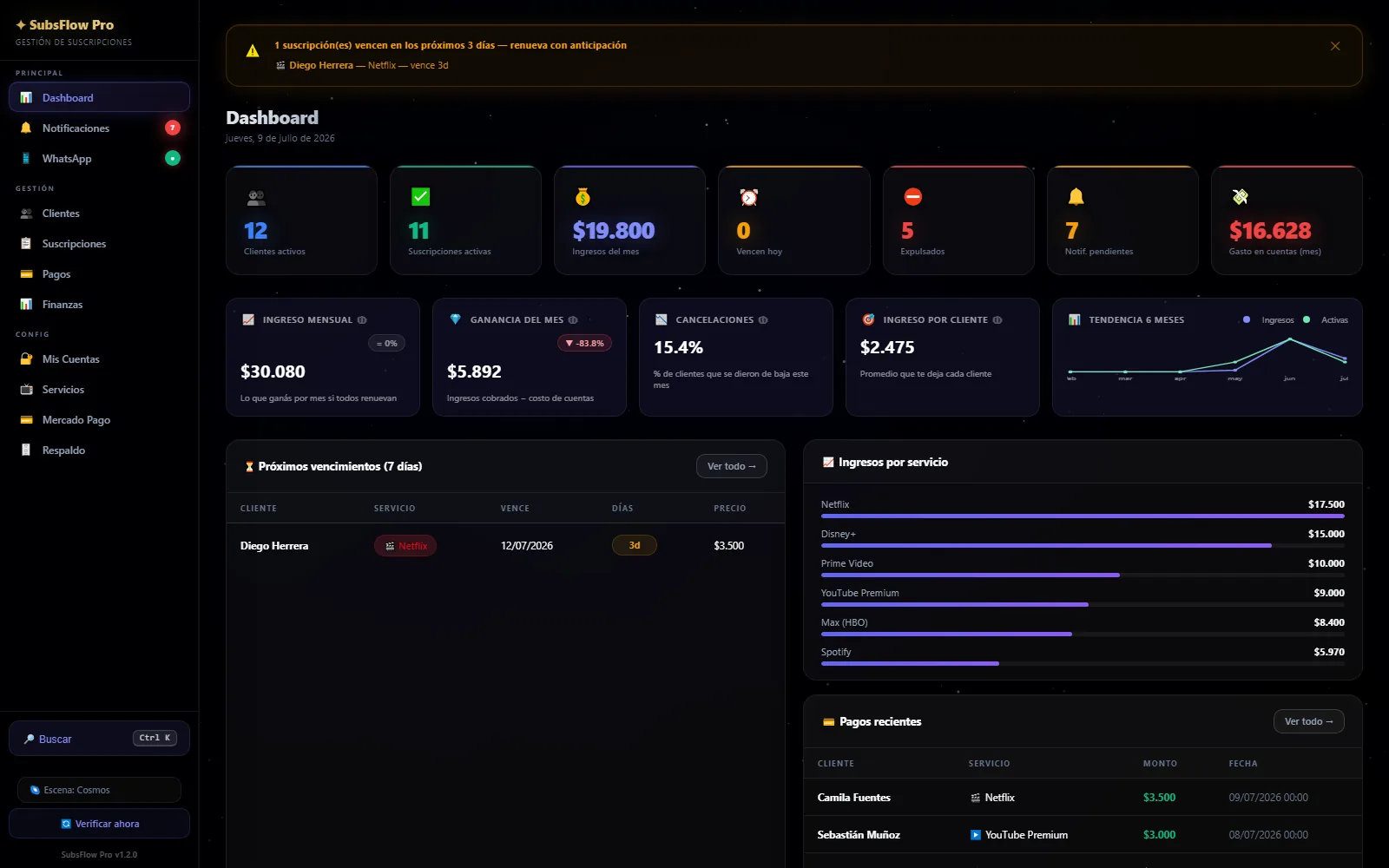Screen dimensions: 1389x868
Task: Click the Netflix tag in Diego Herrera row
Action: (x=405, y=546)
